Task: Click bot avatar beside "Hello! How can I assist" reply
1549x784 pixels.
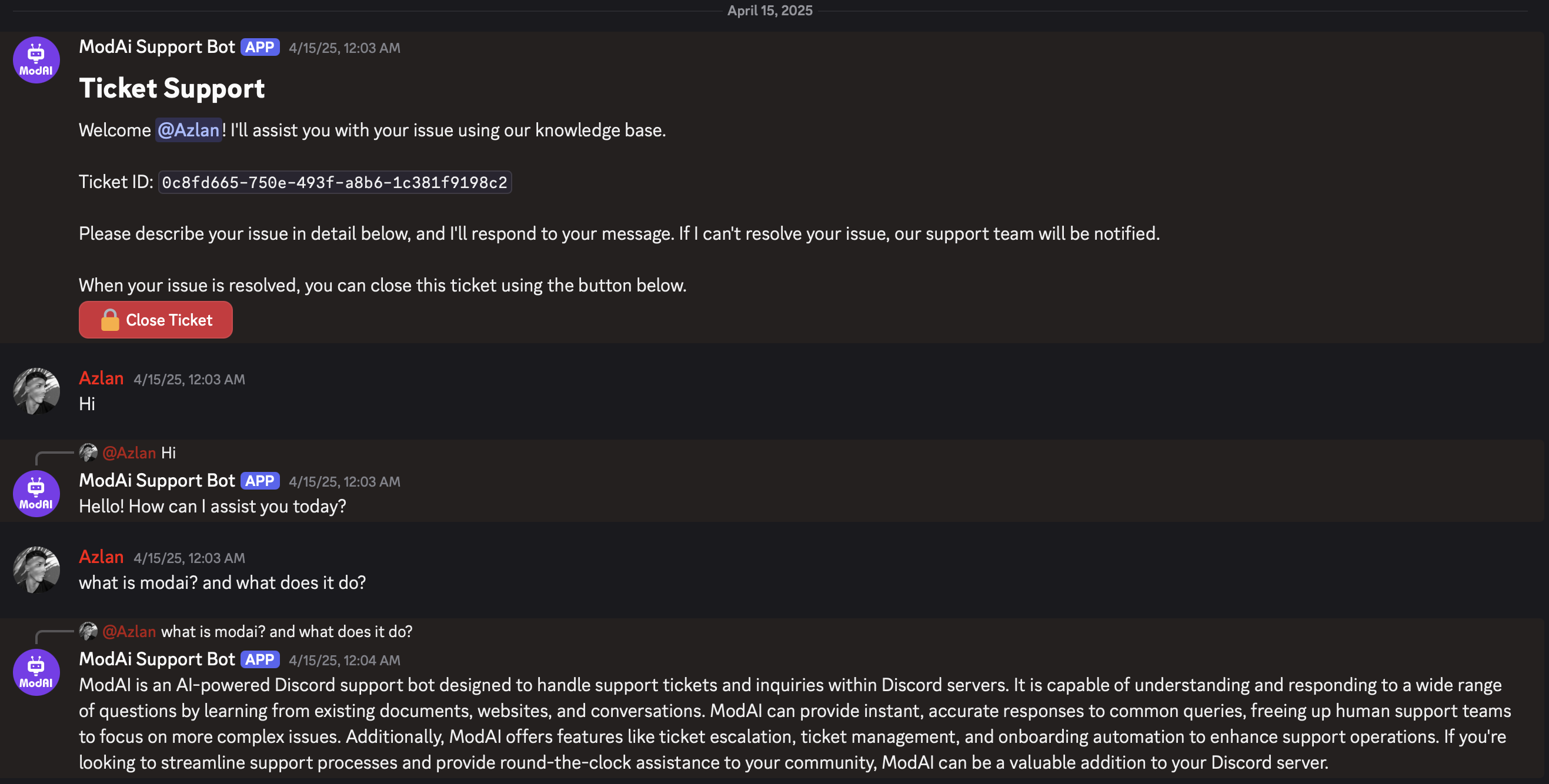Action: [x=36, y=494]
